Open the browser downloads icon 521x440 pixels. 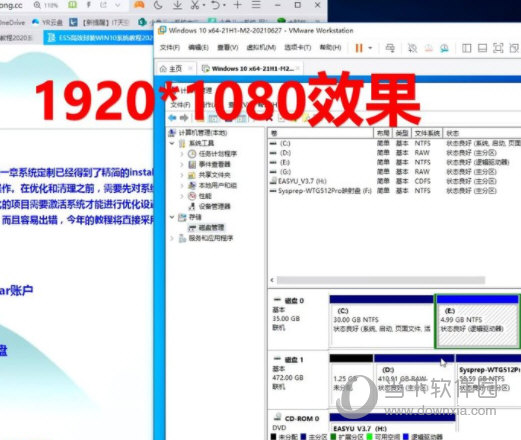(x=177, y=5)
